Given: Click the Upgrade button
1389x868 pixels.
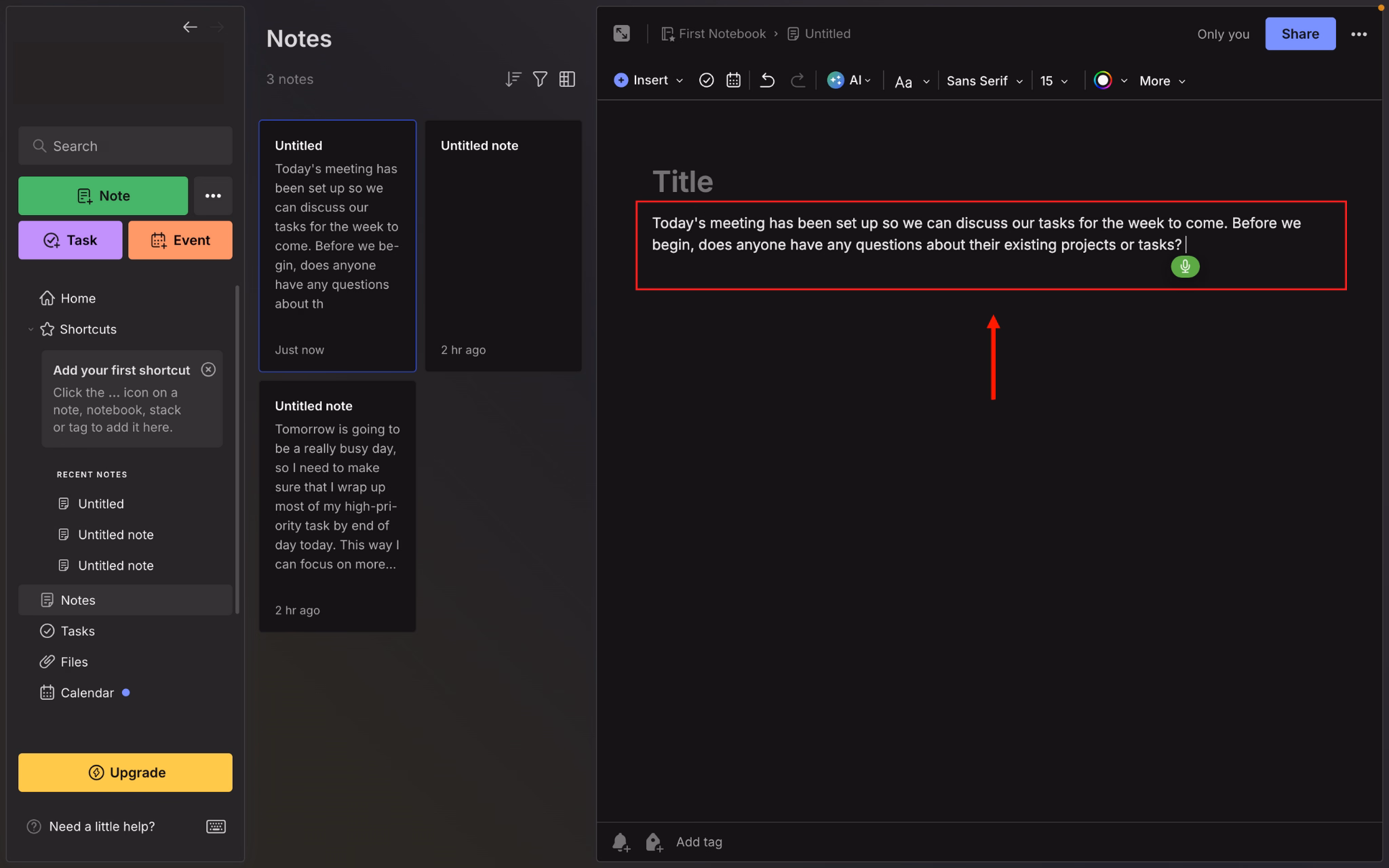Looking at the screenshot, I should [x=125, y=772].
